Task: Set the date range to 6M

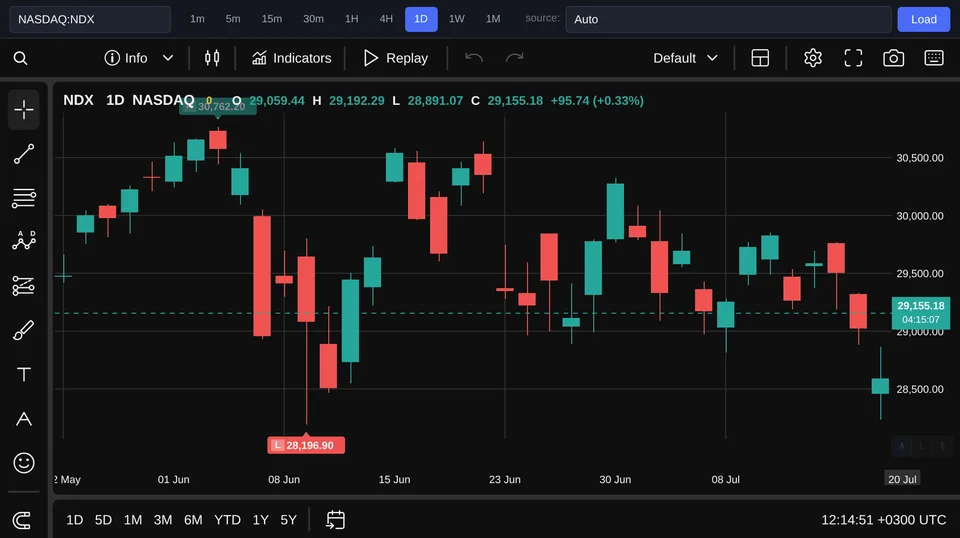Action: 193,520
